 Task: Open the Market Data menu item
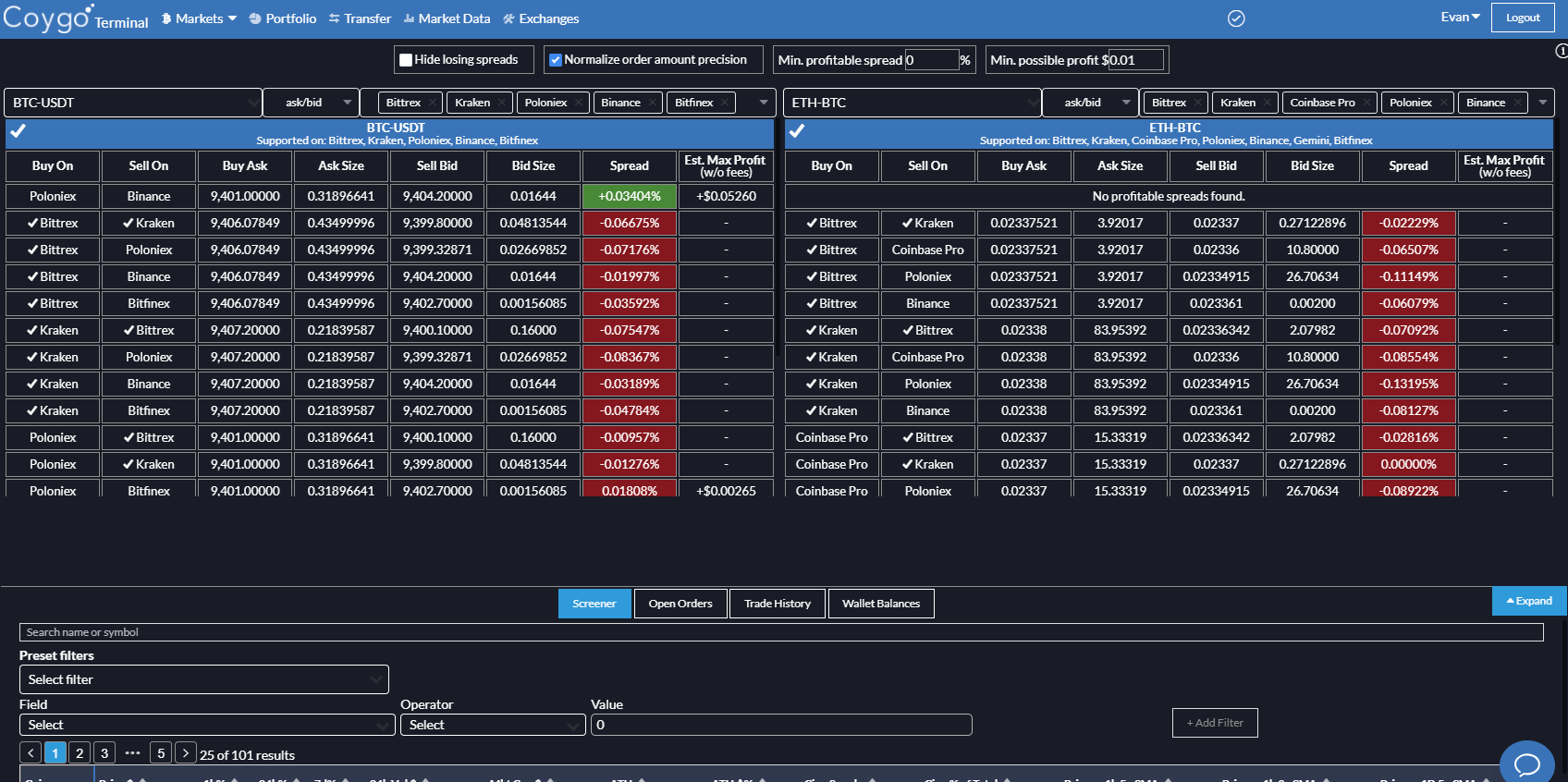point(447,18)
